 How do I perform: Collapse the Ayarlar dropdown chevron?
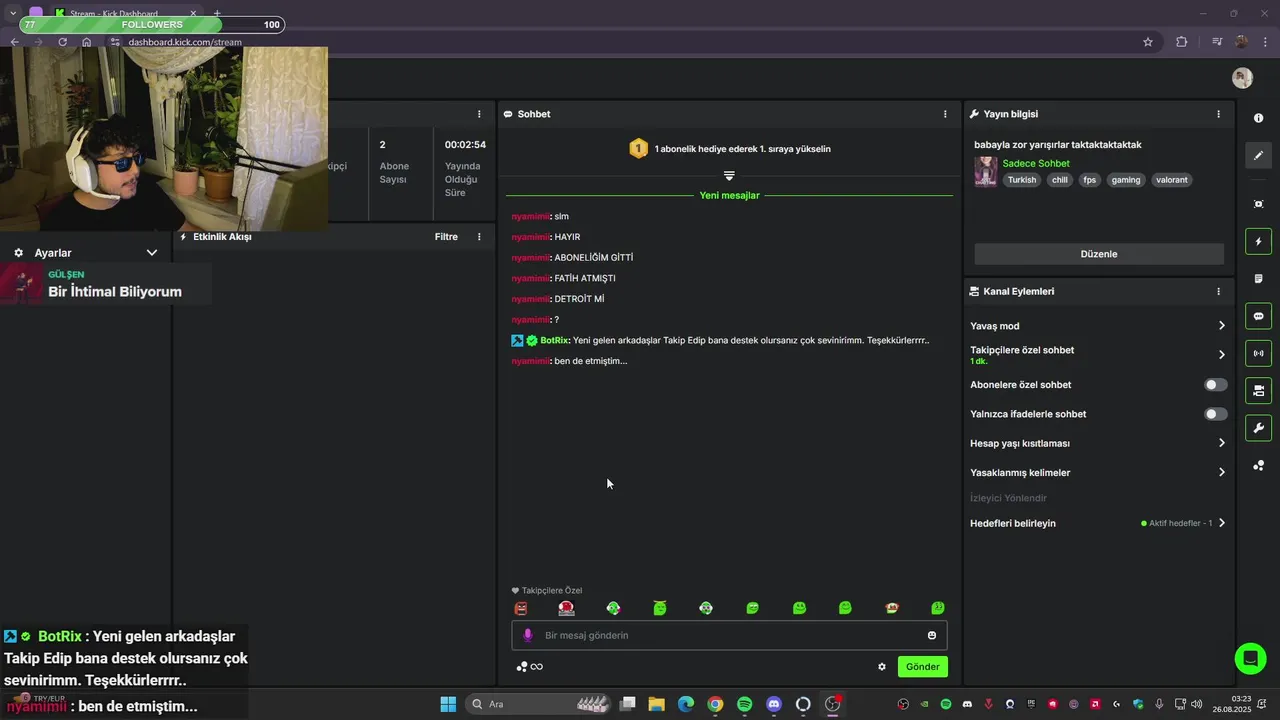click(x=152, y=253)
